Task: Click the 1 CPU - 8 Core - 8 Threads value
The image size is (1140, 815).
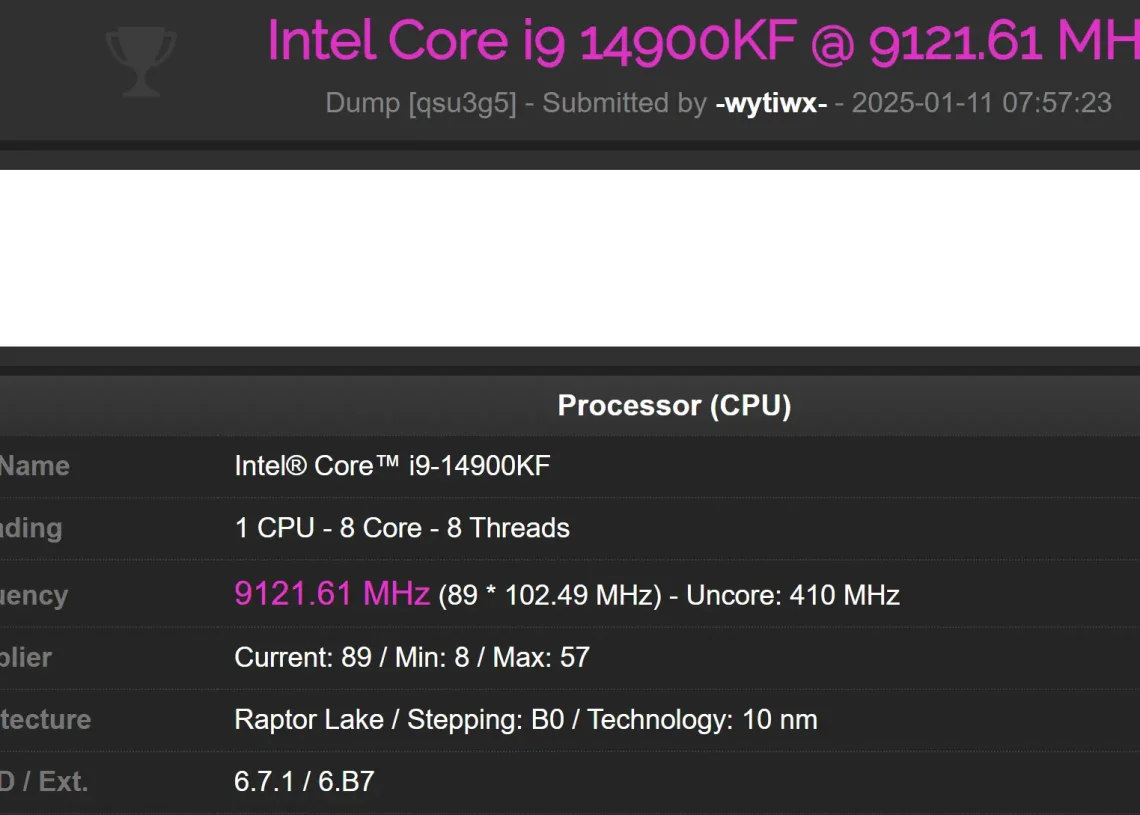Action: point(402,528)
